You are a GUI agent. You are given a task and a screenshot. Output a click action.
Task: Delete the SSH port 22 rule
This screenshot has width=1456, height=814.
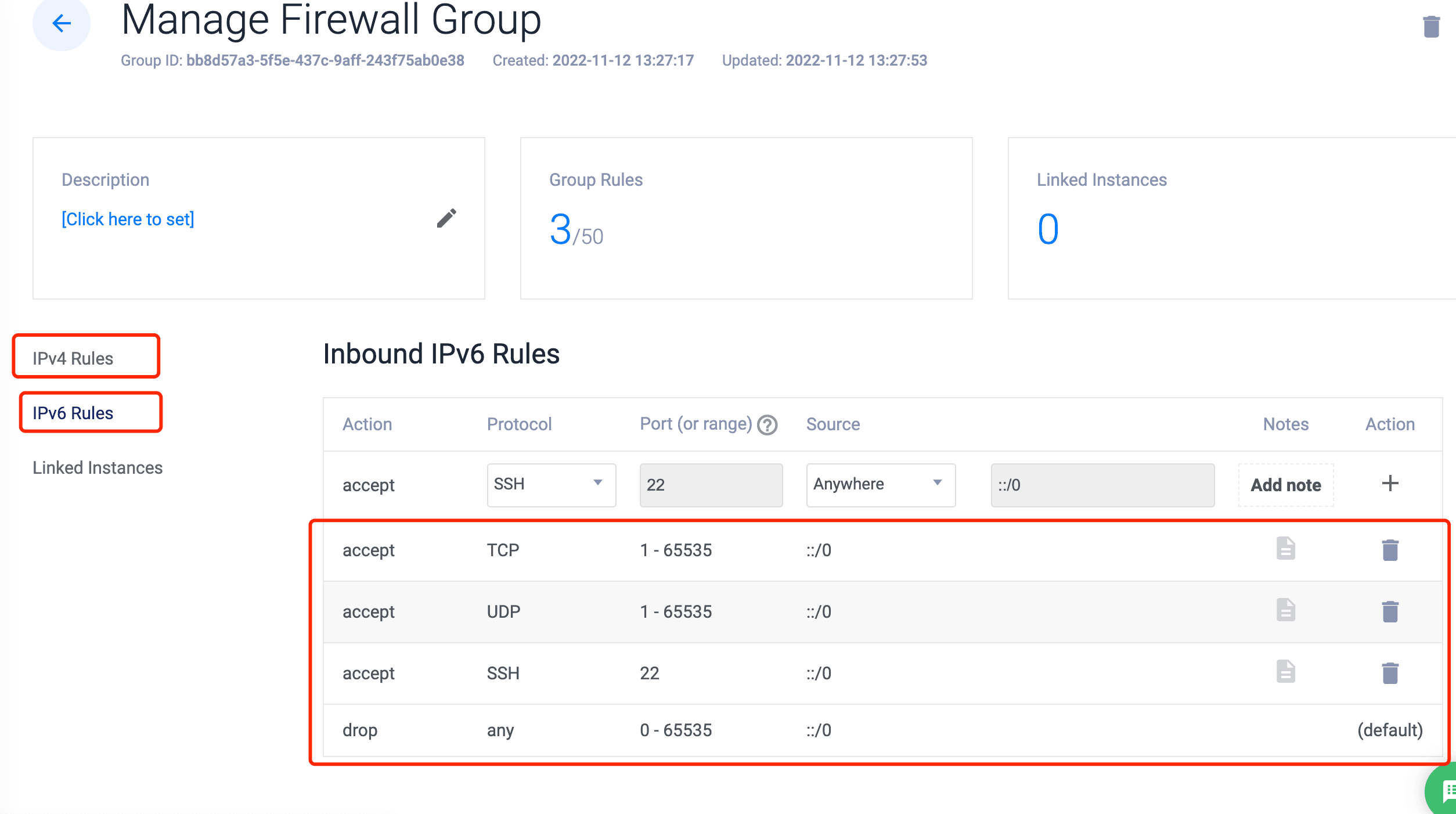(x=1390, y=673)
